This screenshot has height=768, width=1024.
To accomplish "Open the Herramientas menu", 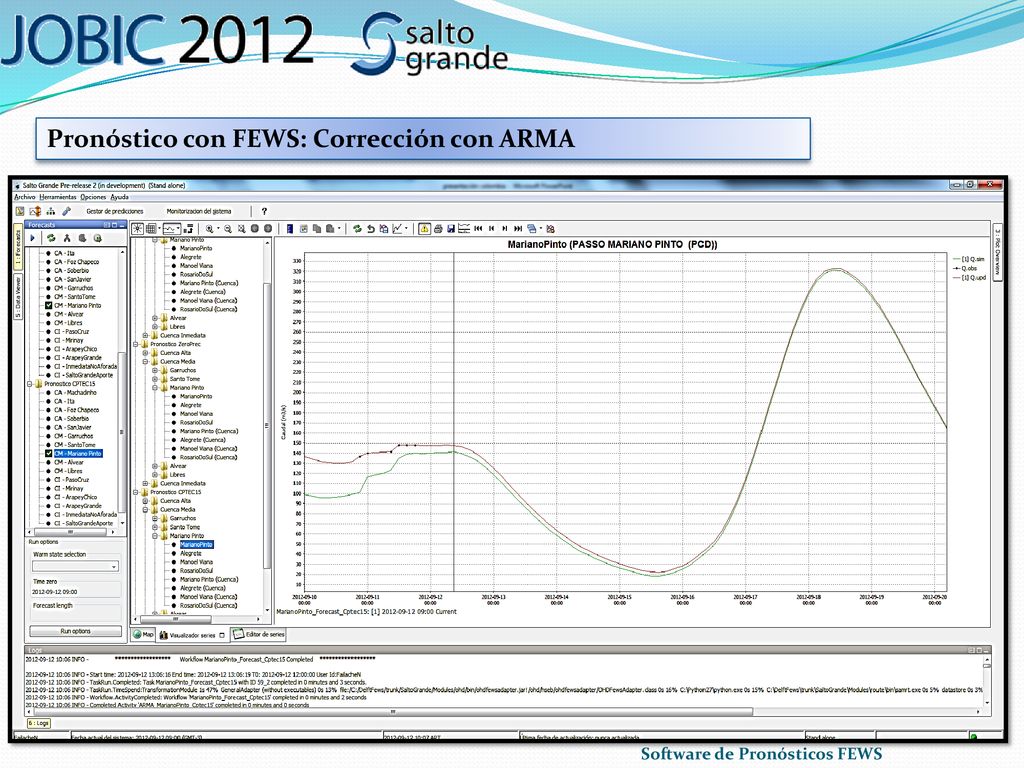I will [57, 197].
